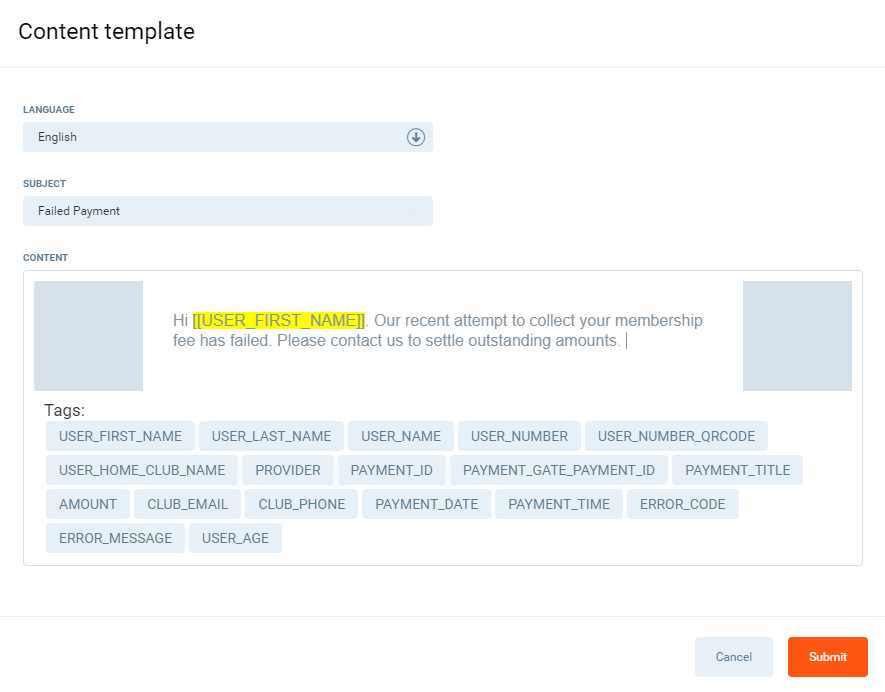Screen dimensions: 885x692
Task: Insert the PAYMENT_ID tag
Action: click(391, 470)
